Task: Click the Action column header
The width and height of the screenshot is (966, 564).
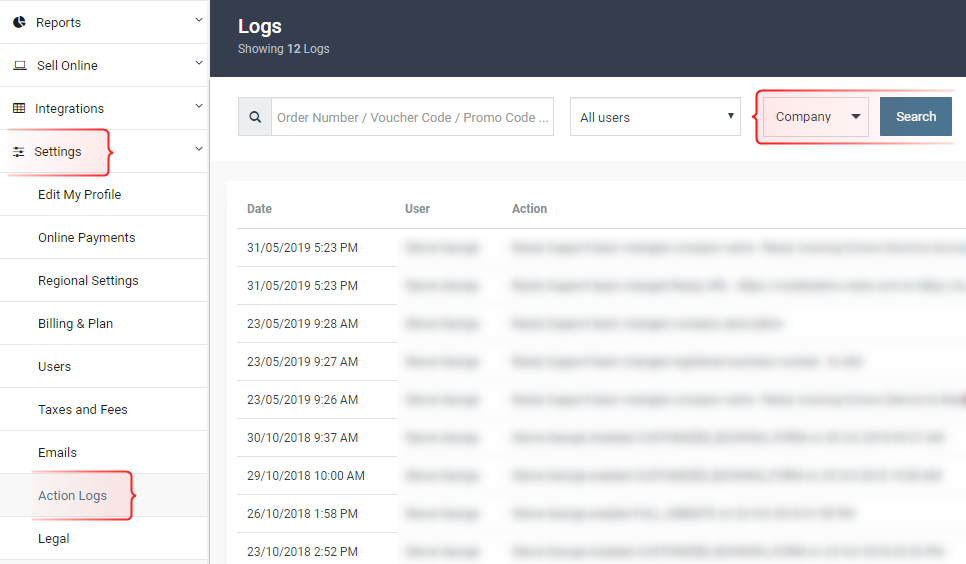Action: [x=529, y=209]
